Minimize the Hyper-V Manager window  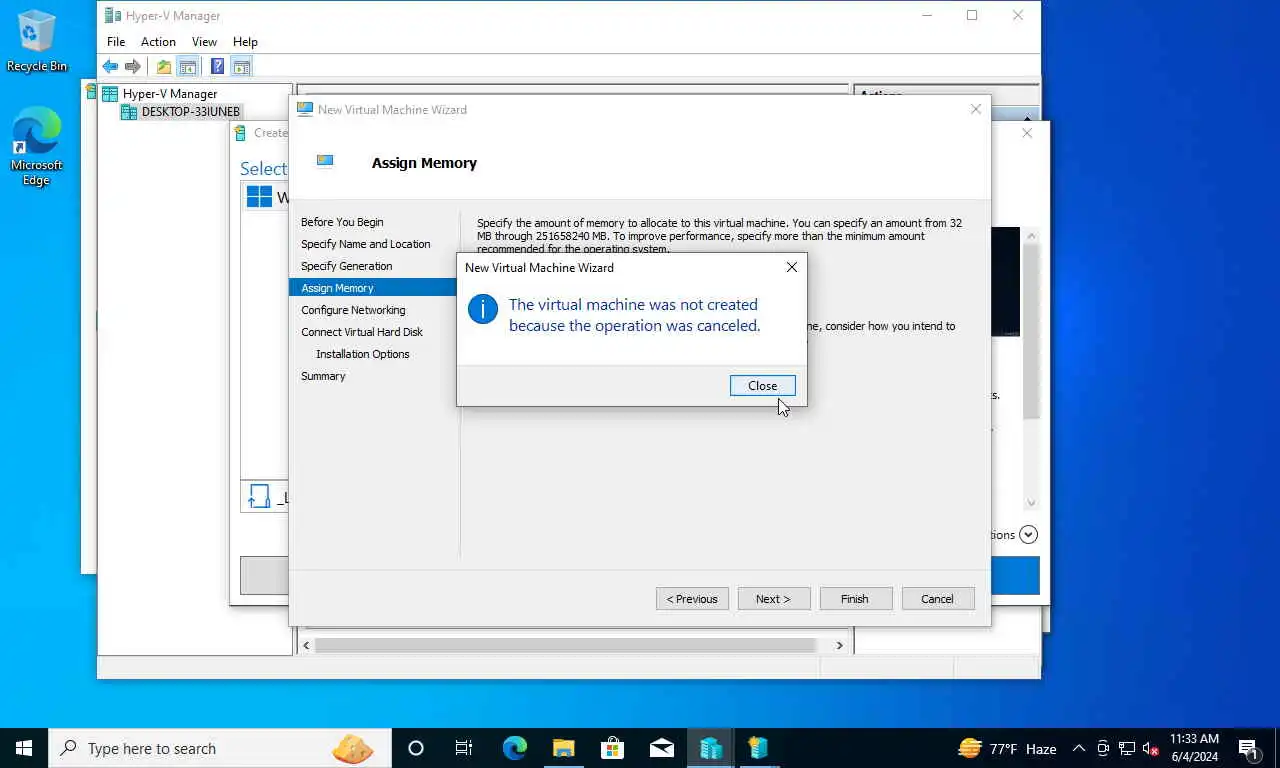tap(926, 15)
